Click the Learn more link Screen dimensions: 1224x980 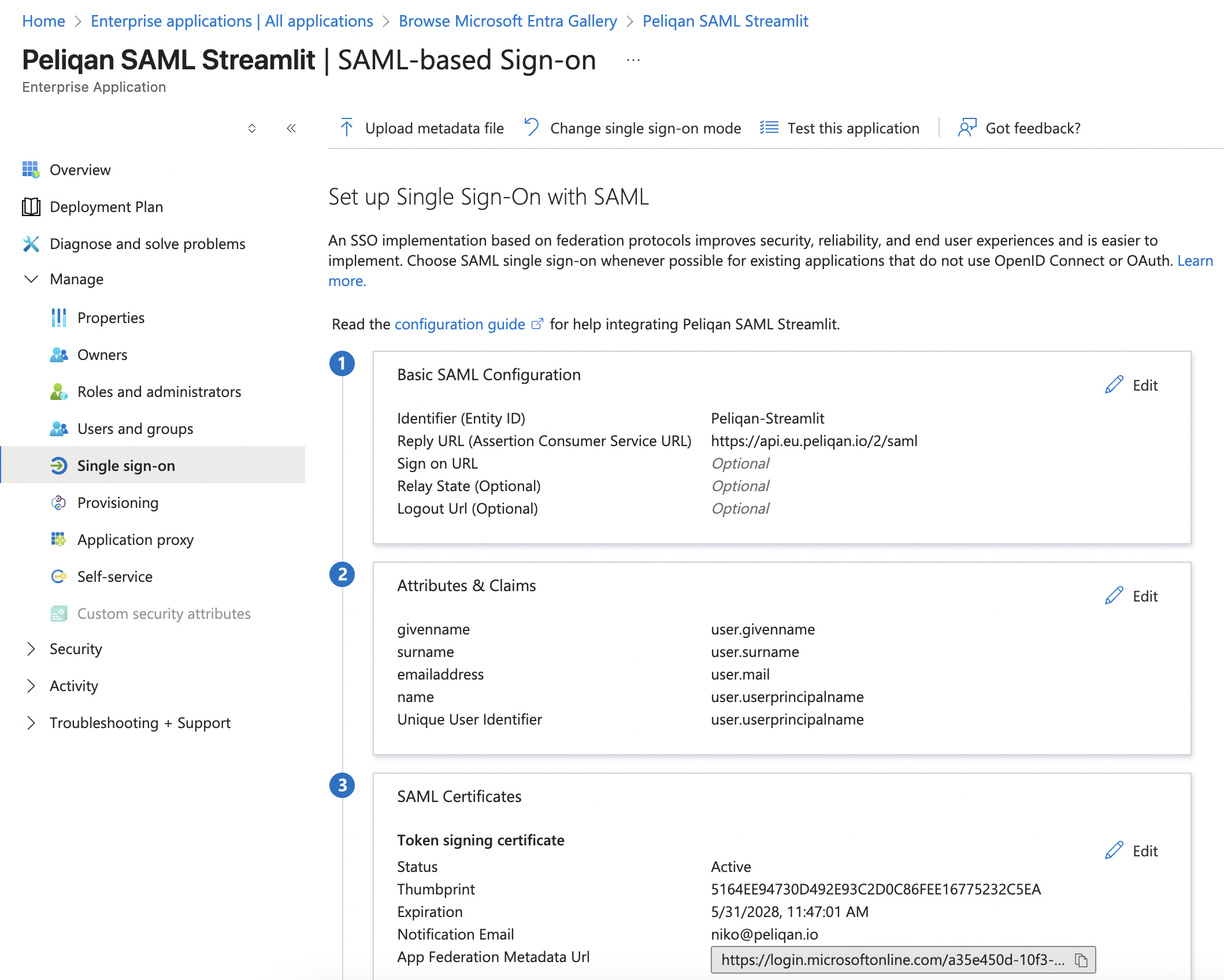tap(1195, 261)
